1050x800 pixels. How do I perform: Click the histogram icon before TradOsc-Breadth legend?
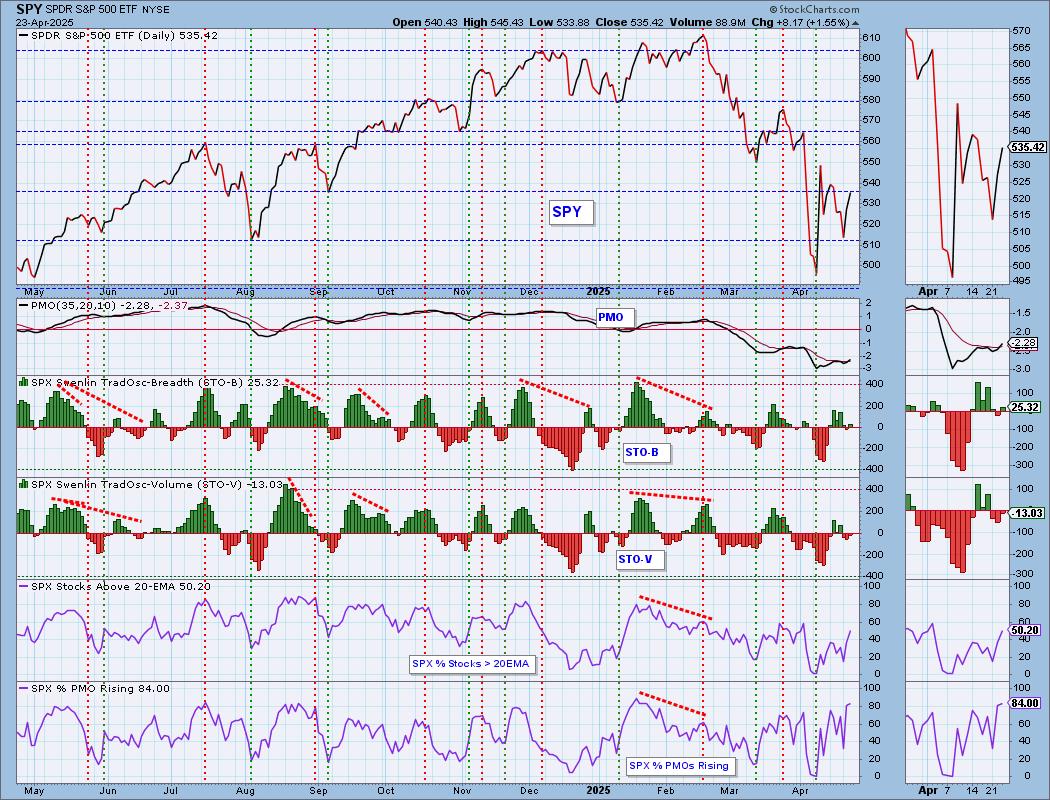[x=23, y=382]
